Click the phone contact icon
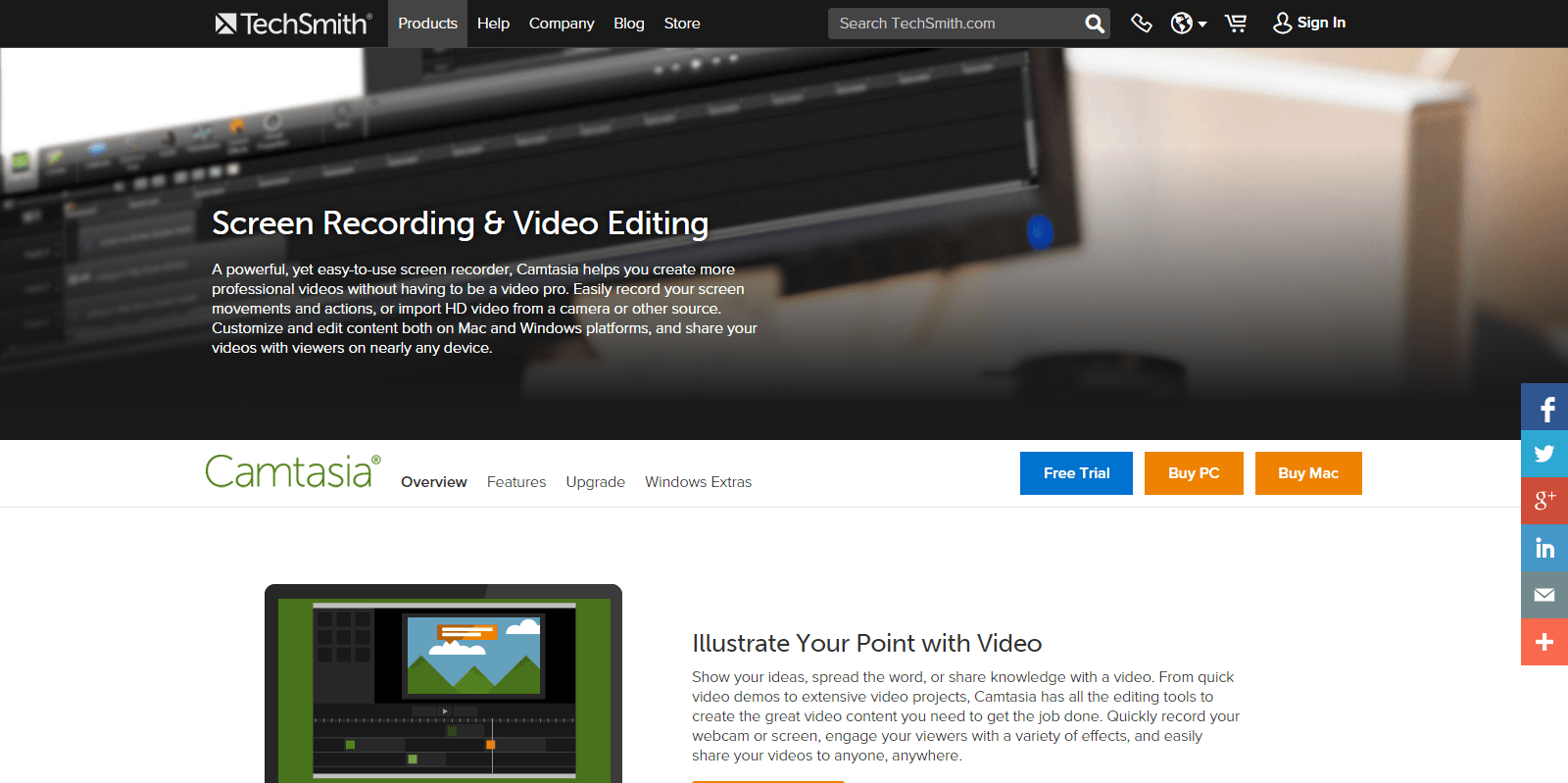The image size is (1568, 783). [x=1141, y=23]
